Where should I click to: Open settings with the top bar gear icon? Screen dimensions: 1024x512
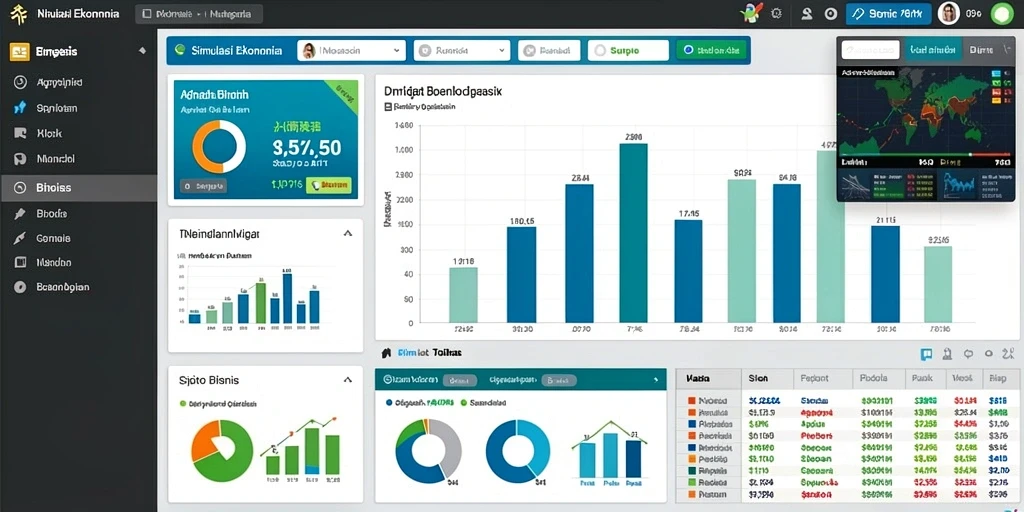[x=776, y=13]
